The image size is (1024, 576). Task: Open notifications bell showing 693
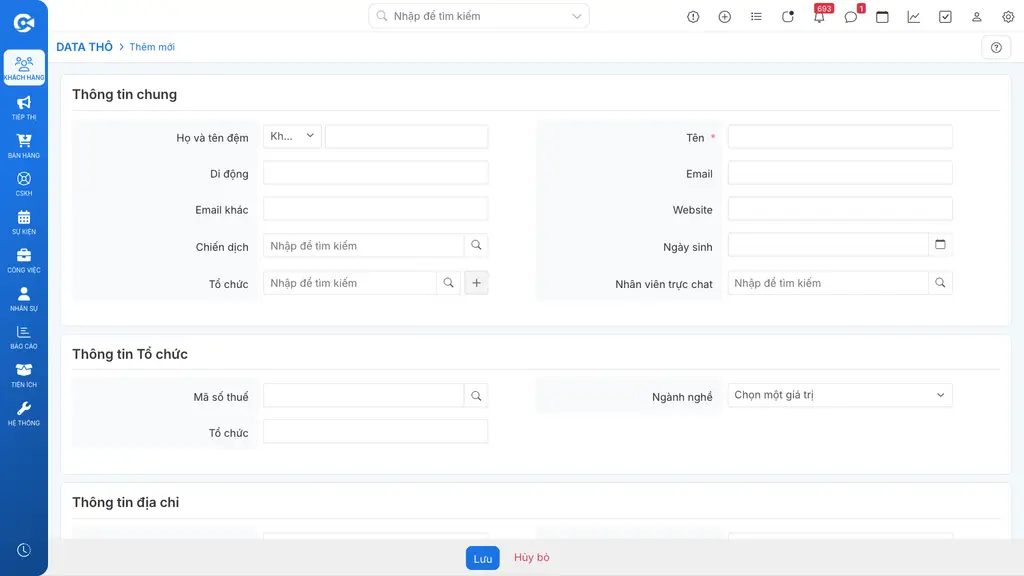tap(819, 17)
